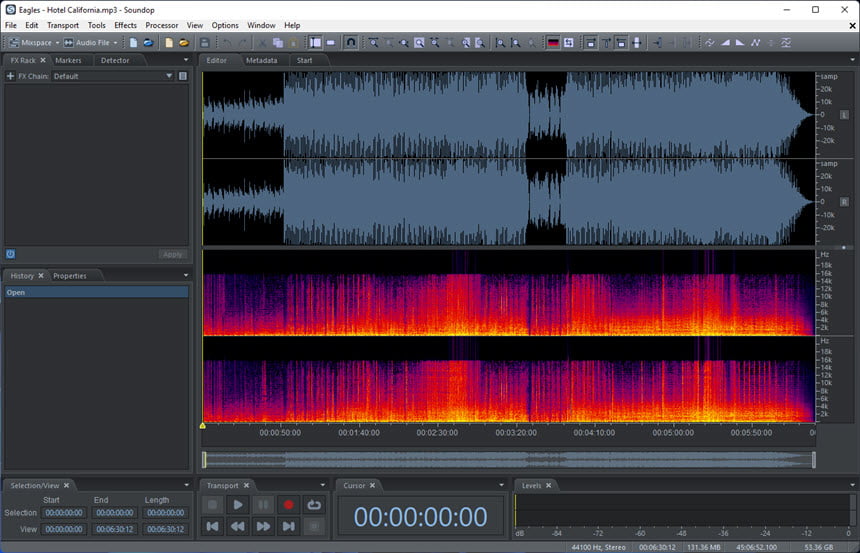The height and width of the screenshot is (553, 860).
Task: Open the Mixspace view button
Action: 31,42
